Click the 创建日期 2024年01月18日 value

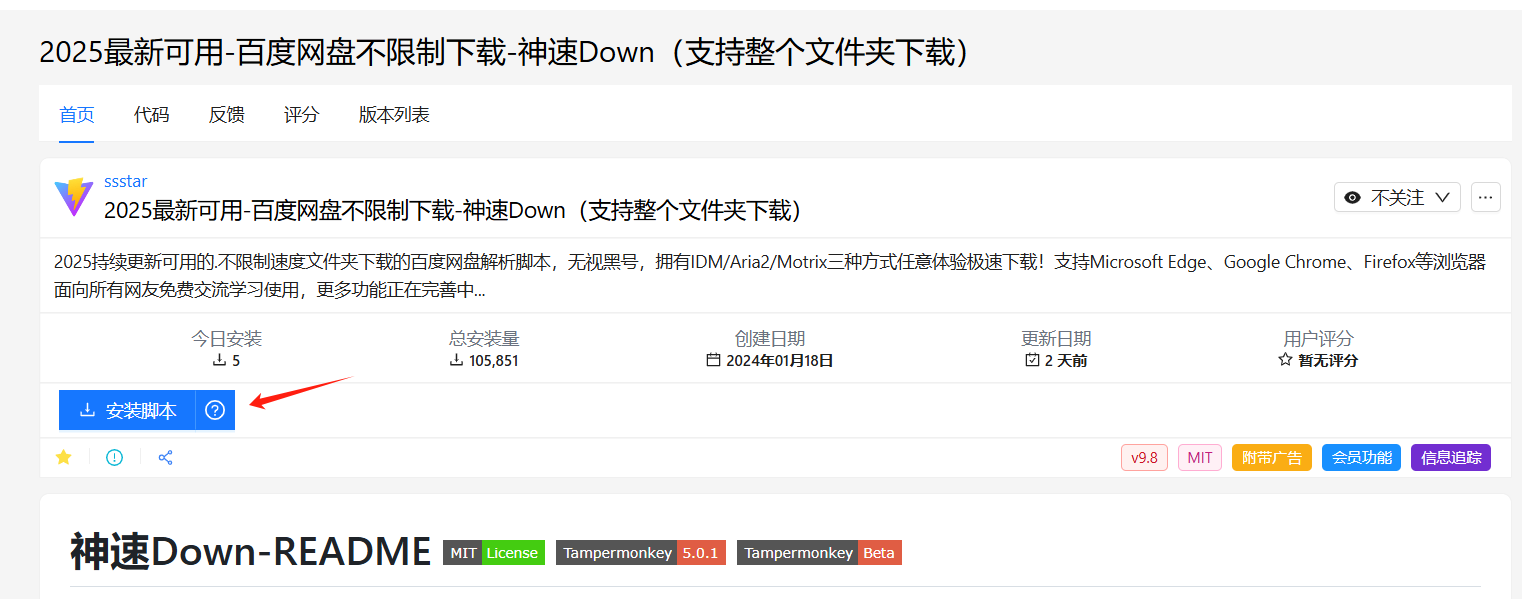pos(770,361)
